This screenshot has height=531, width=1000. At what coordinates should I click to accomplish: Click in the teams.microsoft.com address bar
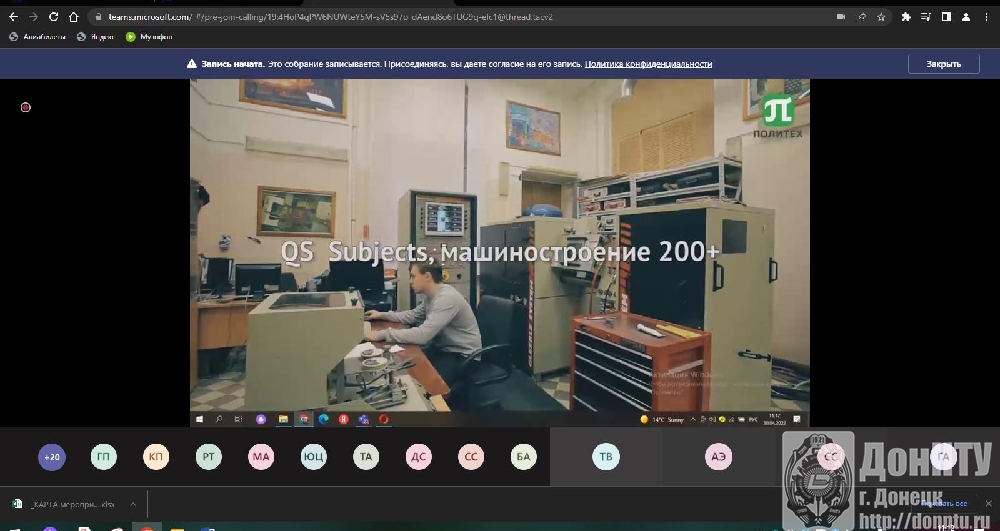(400, 17)
